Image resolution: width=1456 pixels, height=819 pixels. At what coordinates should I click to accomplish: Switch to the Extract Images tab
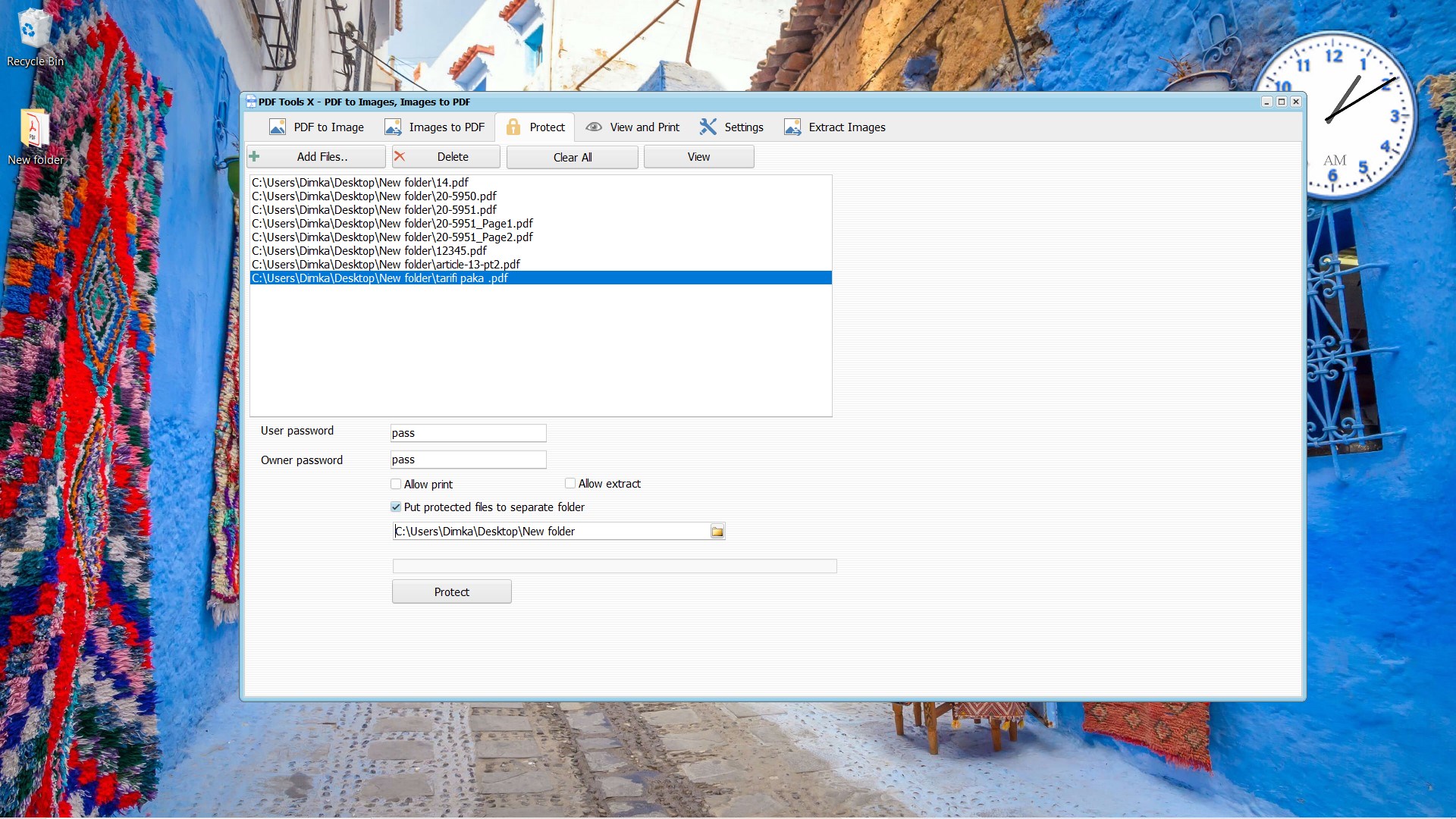pyautogui.click(x=846, y=127)
